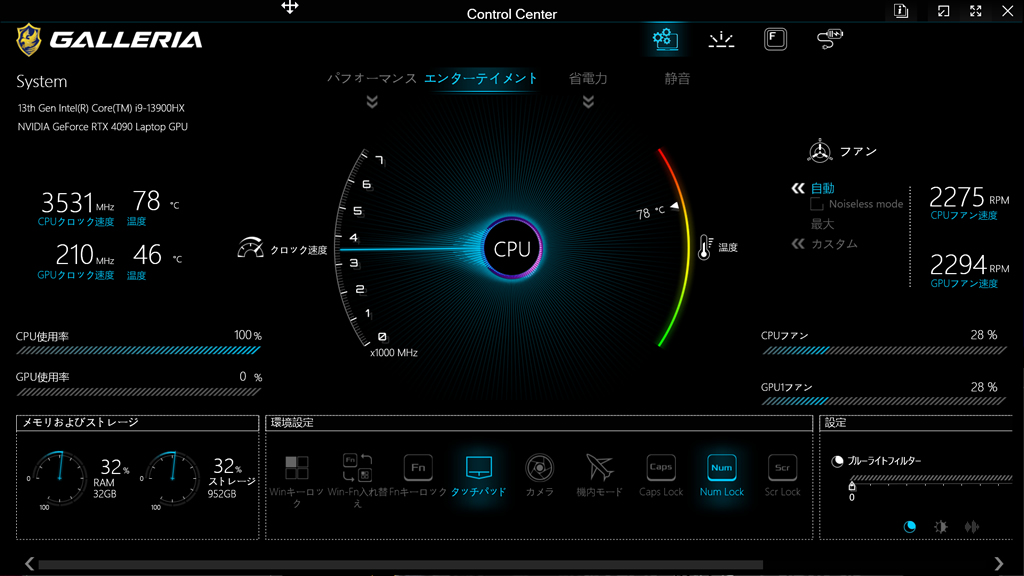Select 最大 fan mode
The width and height of the screenshot is (1024, 576).
(823, 224)
